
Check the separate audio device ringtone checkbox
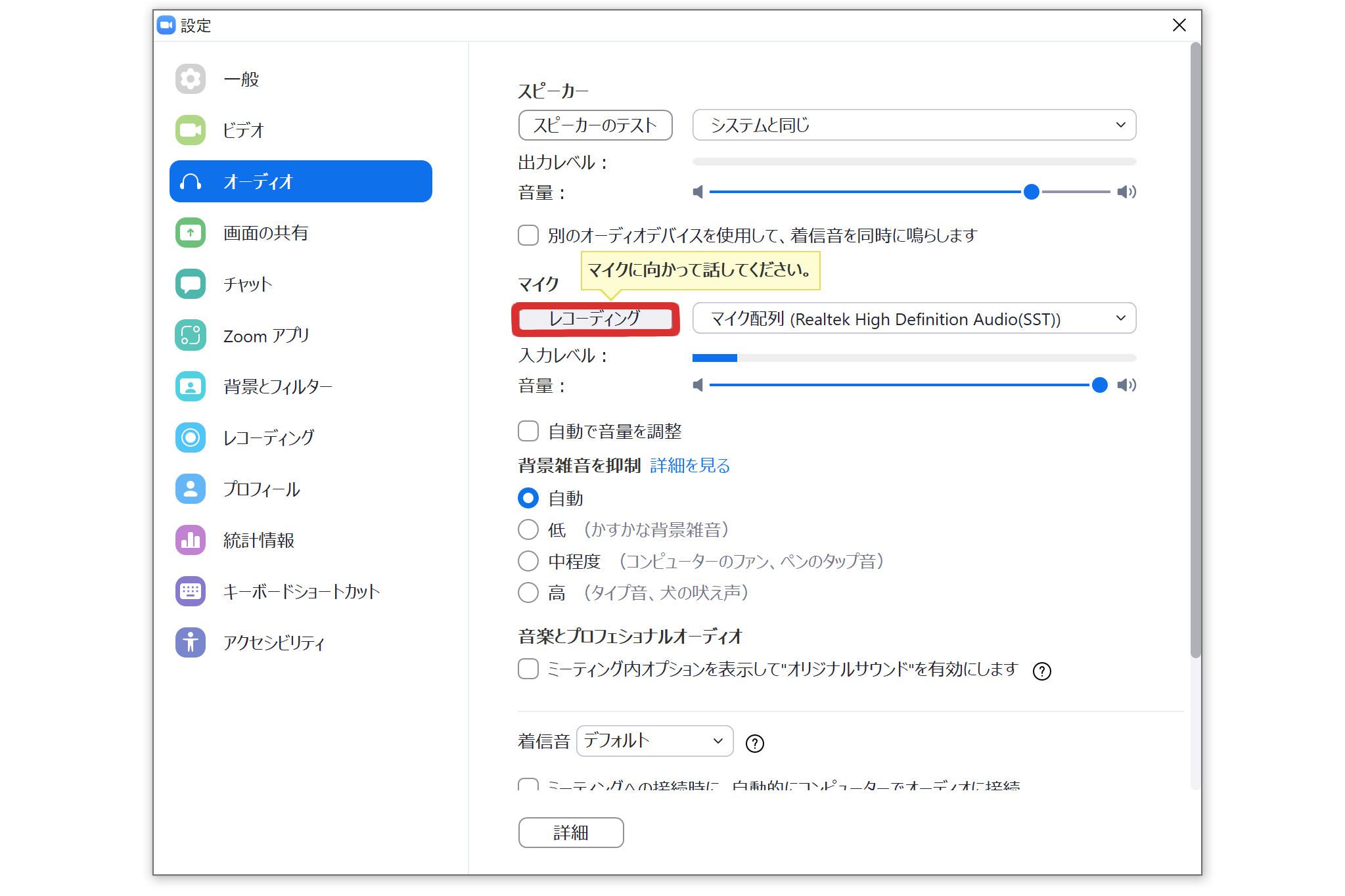point(528,235)
